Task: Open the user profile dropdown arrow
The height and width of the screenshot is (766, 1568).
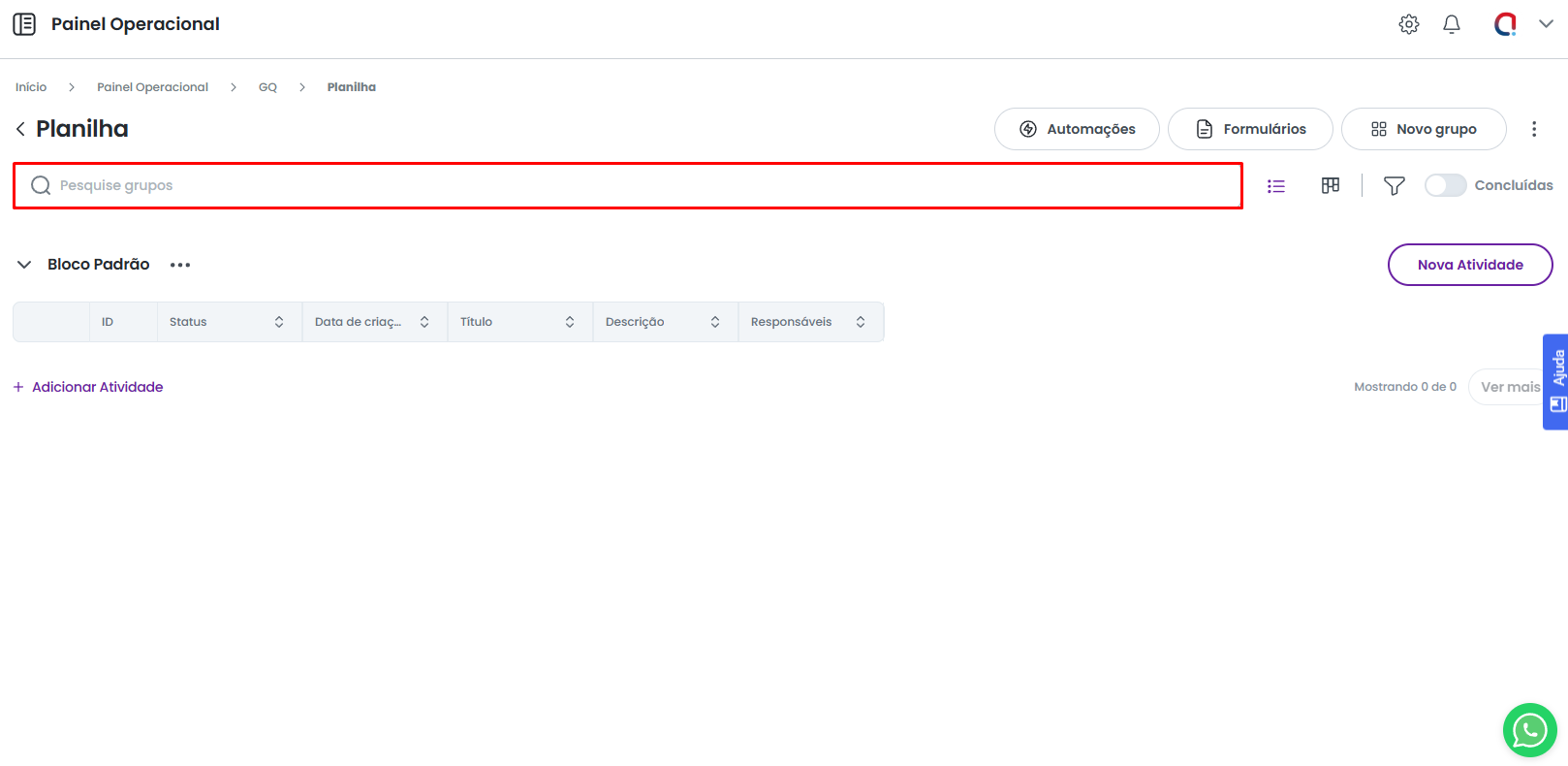Action: point(1546,24)
